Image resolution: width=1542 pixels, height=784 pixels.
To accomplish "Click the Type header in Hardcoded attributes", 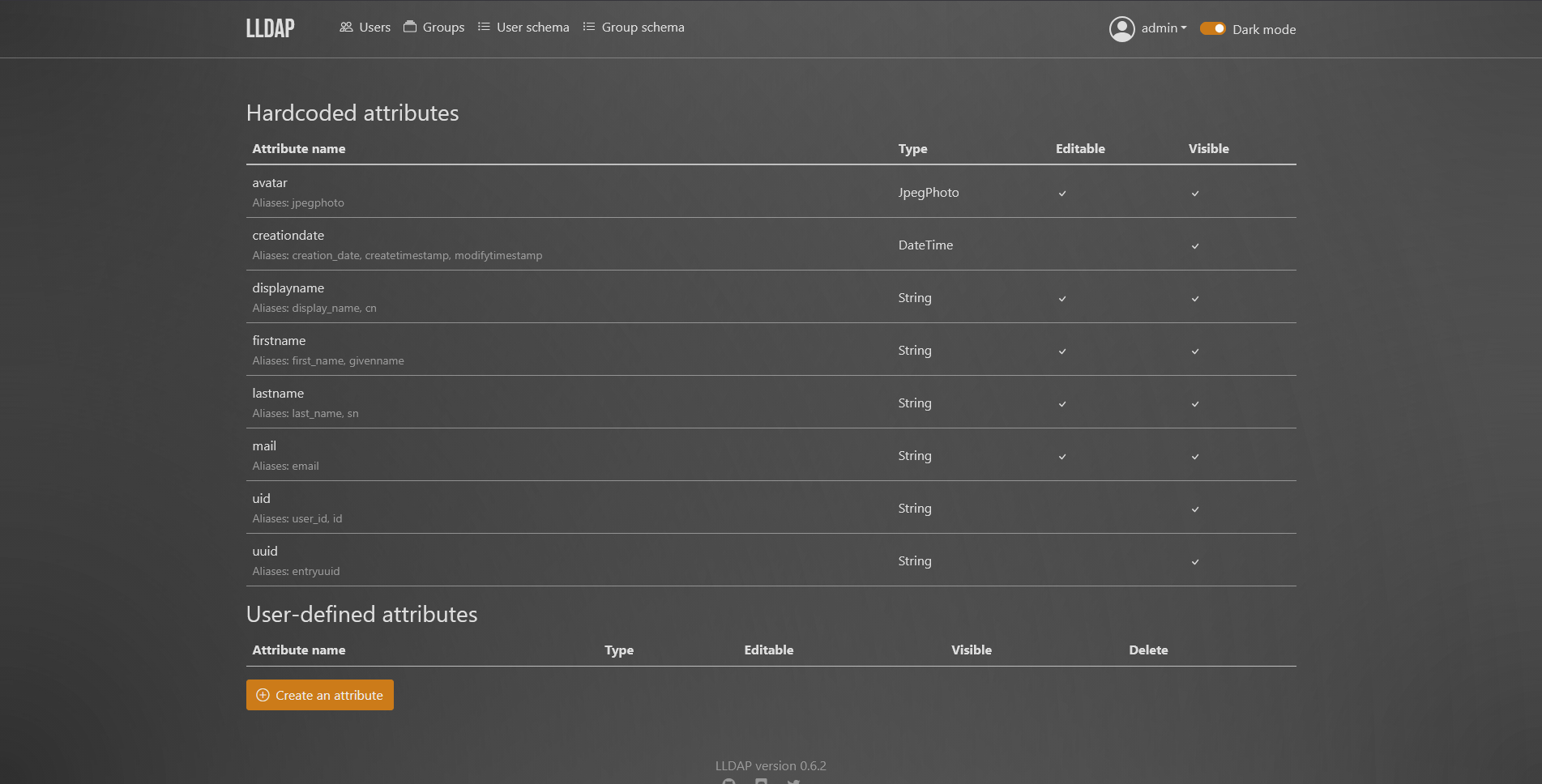I will (912, 148).
